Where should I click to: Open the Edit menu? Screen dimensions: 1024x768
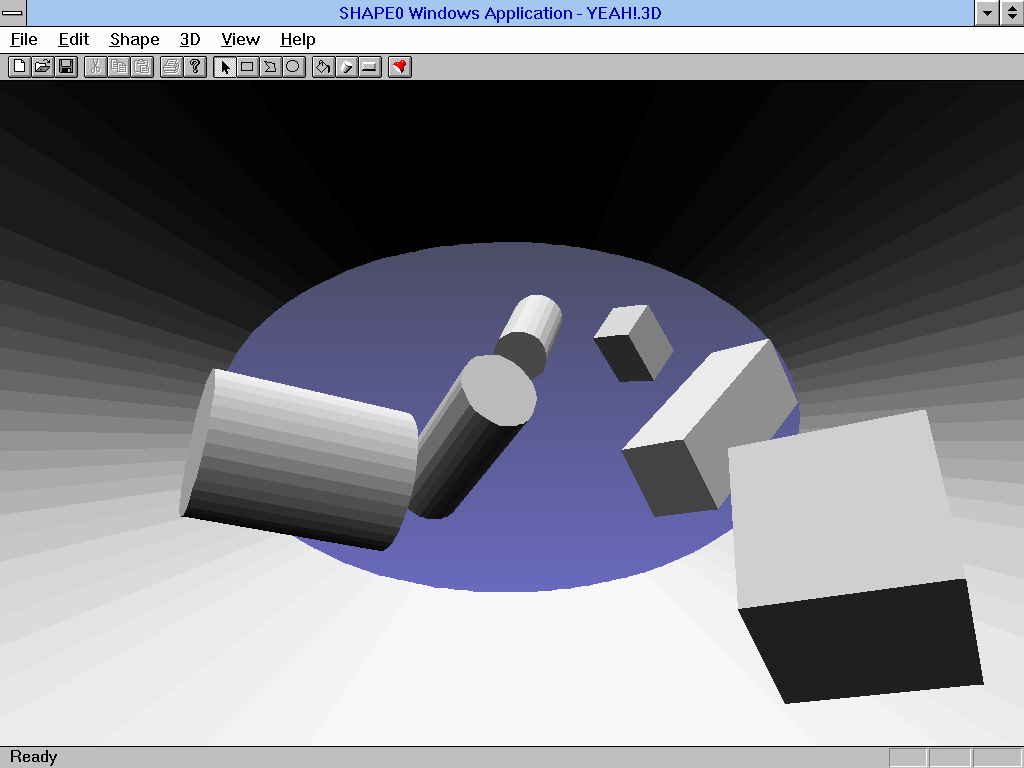(74, 40)
